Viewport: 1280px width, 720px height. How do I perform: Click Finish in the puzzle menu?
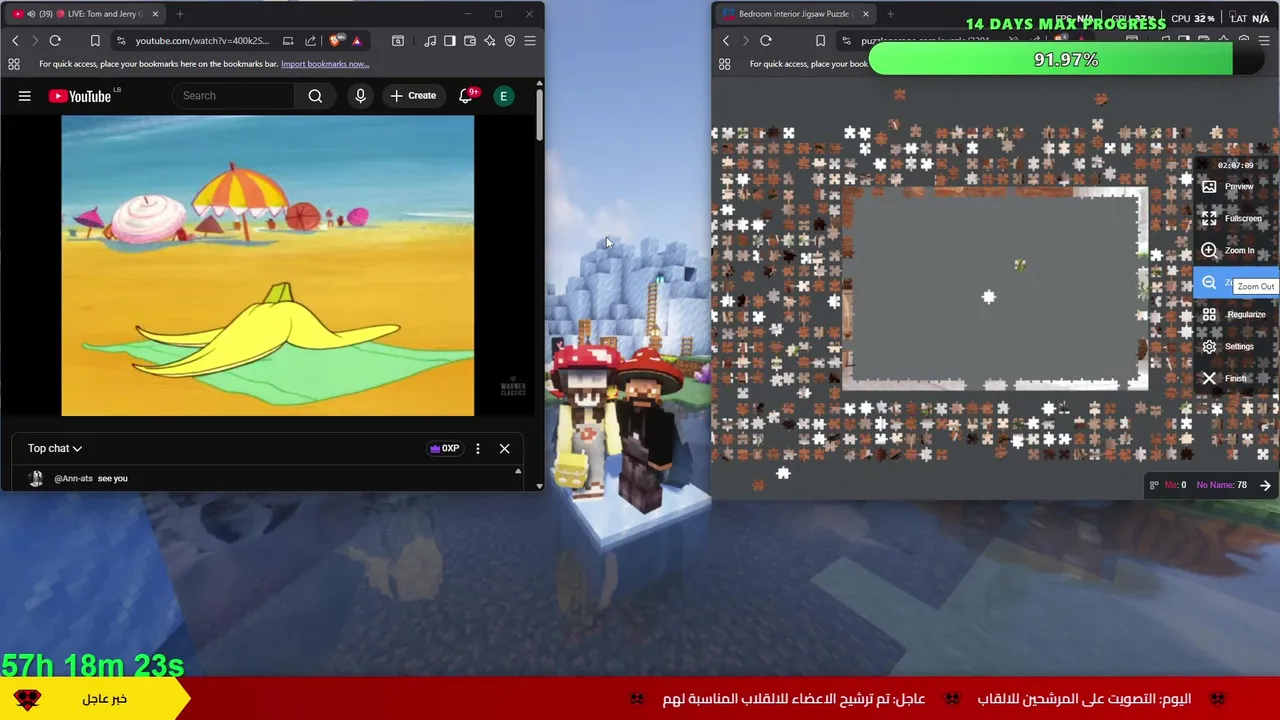pyautogui.click(x=1237, y=378)
